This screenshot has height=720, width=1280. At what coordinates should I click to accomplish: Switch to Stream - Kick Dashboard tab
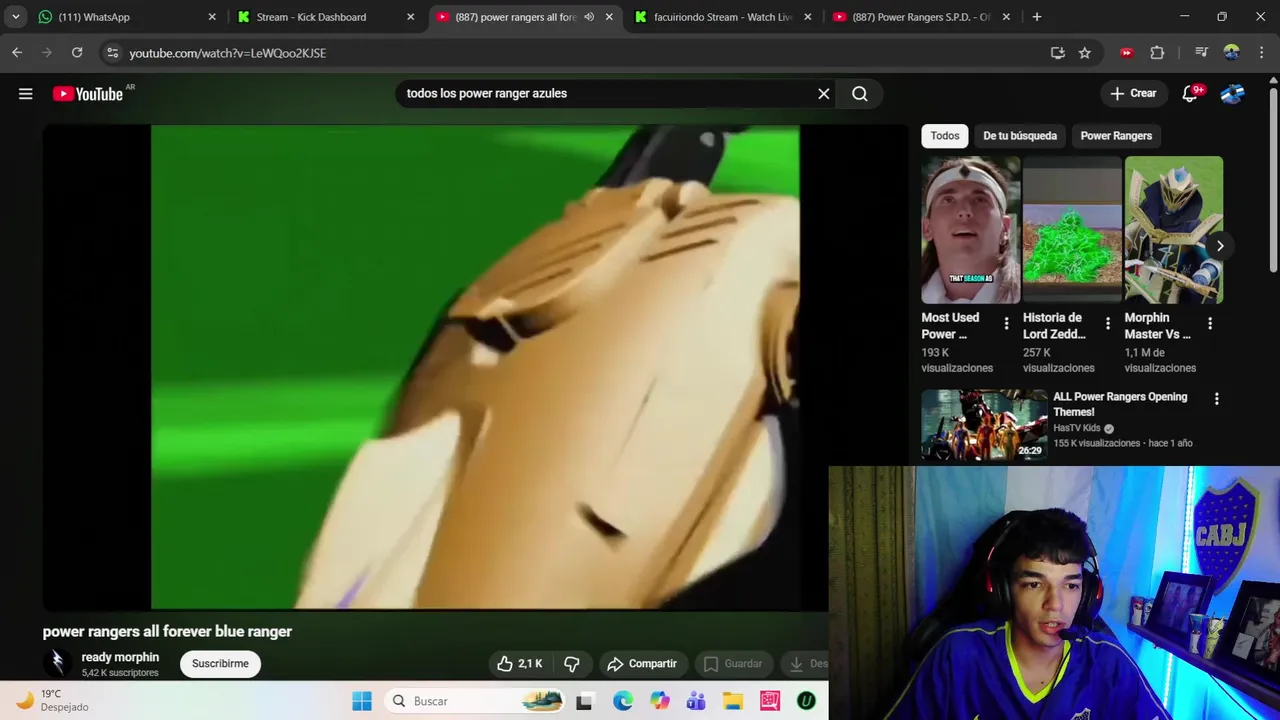323,17
